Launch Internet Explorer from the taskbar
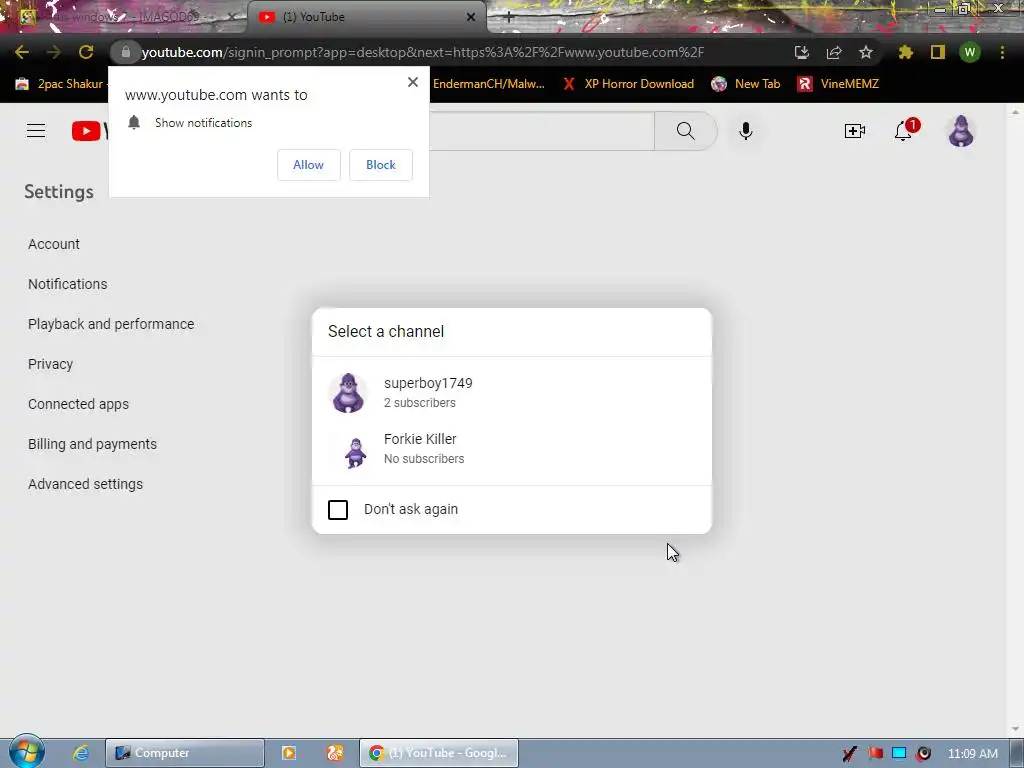The height and width of the screenshot is (768, 1024). pyautogui.click(x=81, y=753)
